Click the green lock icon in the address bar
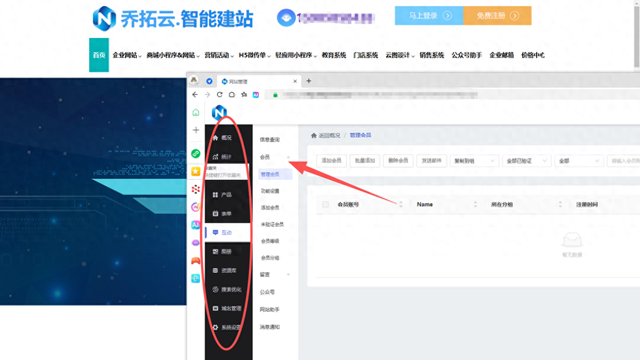 [276, 95]
